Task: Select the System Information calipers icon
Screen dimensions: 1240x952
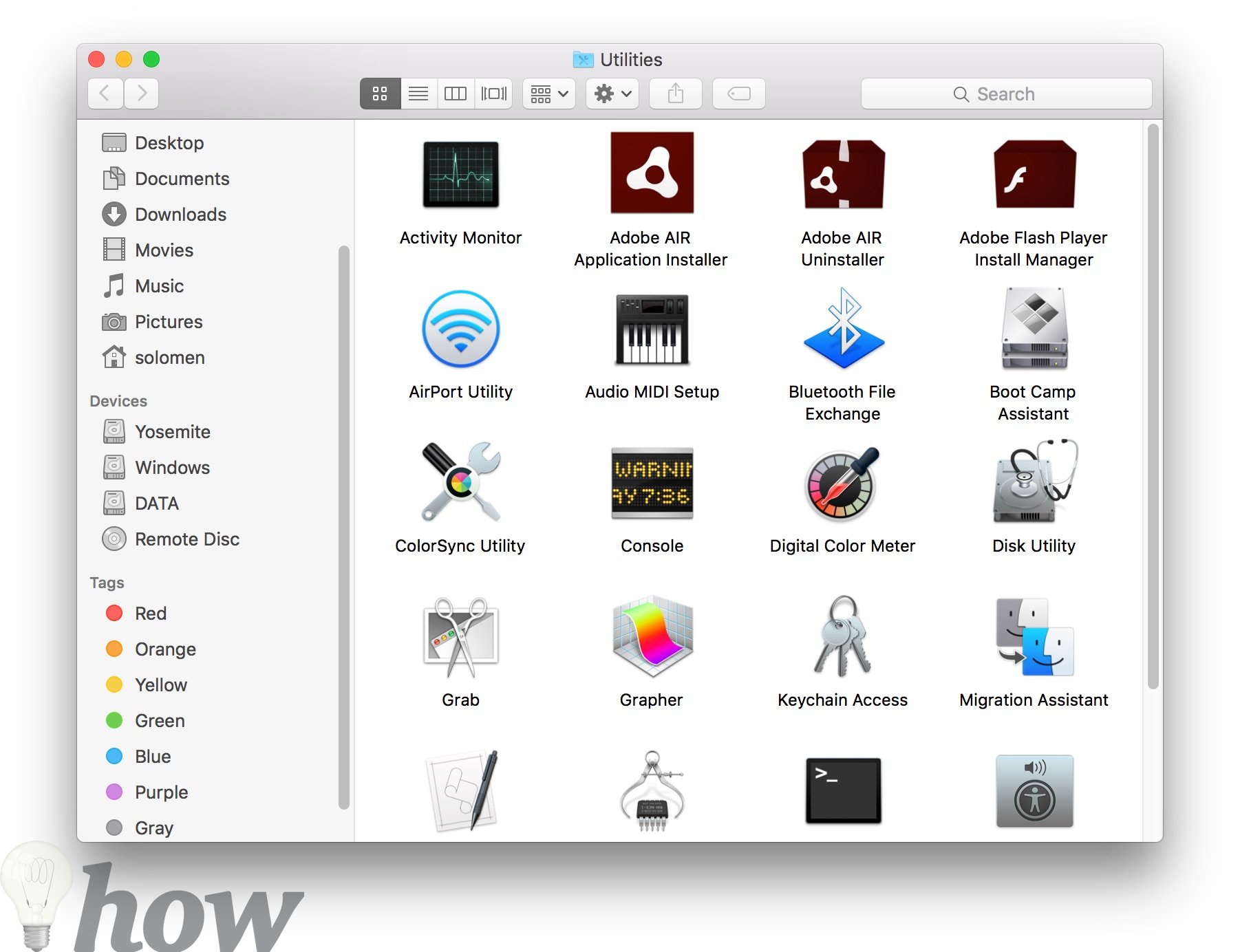Action: [652, 791]
